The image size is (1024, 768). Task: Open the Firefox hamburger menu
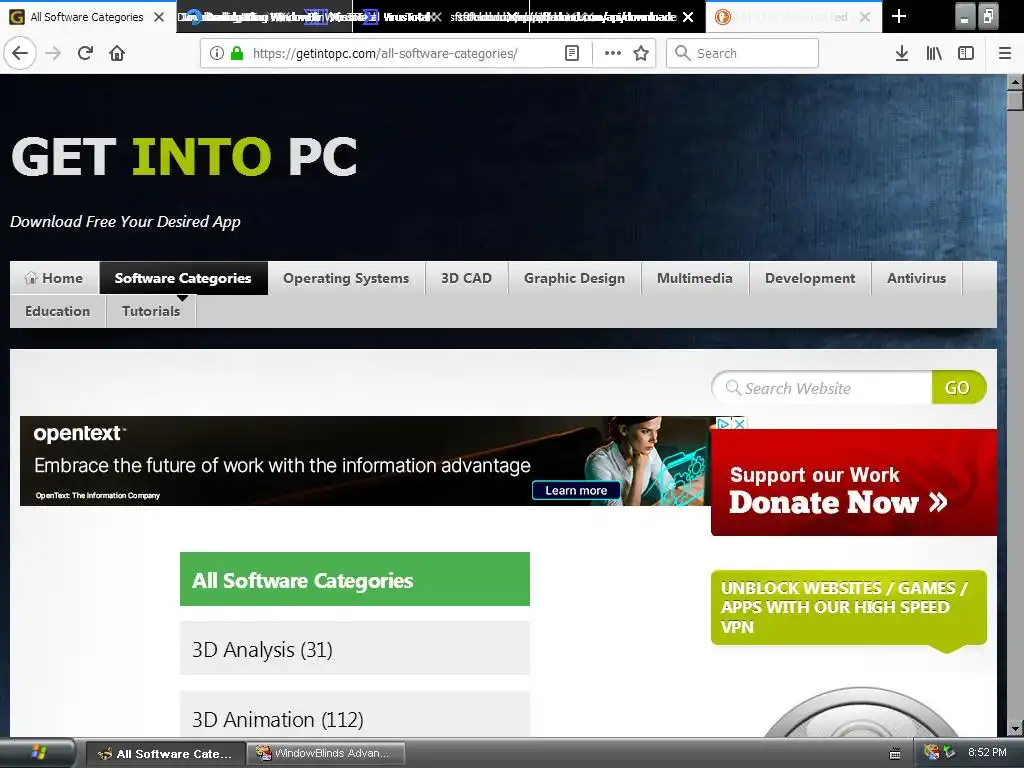(1005, 53)
